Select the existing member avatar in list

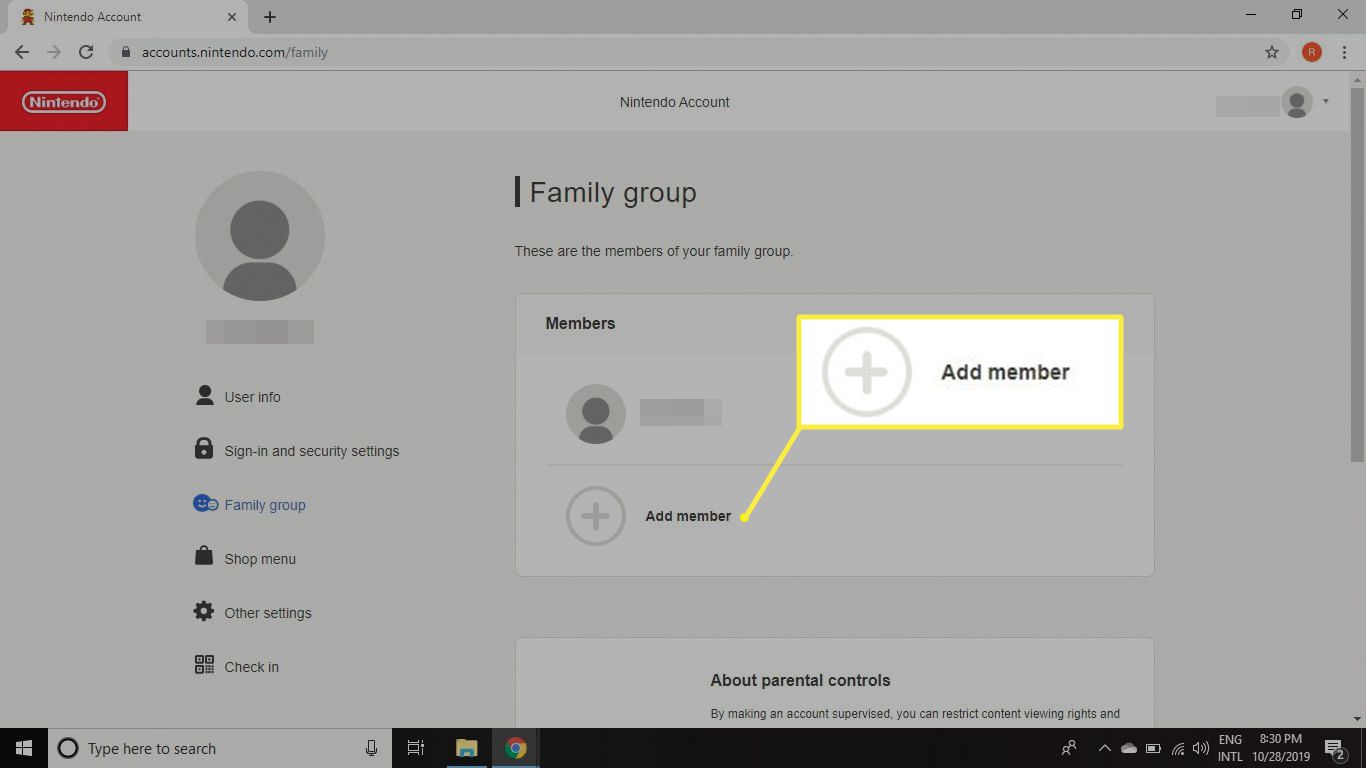coord(596,414)
